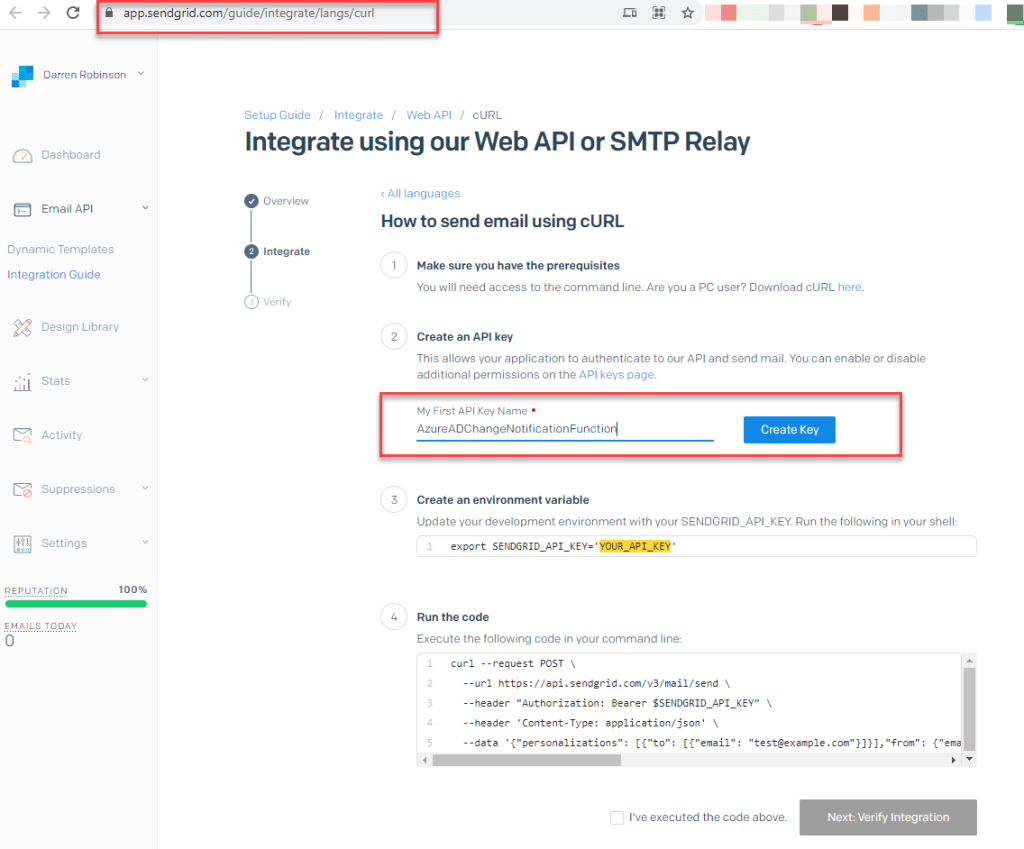1024x849 pixels.
Task: Open Activity in the sidebar
Action: pyautogui.click(x=61, y=436)
